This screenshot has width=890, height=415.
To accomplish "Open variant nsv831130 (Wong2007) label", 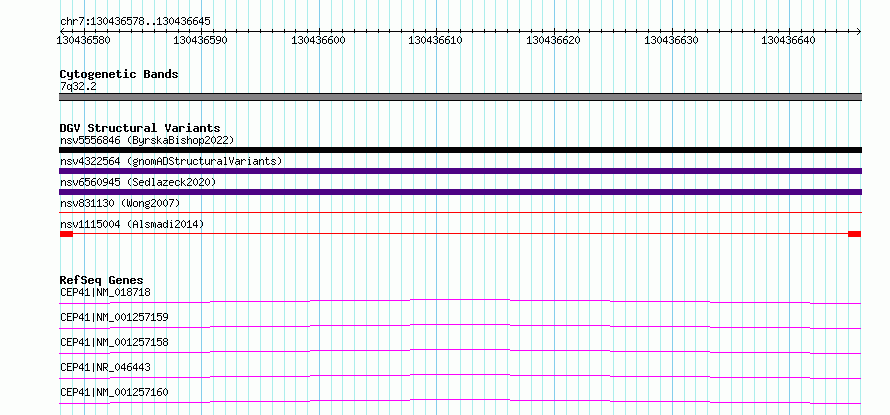I will pos(120,203).
